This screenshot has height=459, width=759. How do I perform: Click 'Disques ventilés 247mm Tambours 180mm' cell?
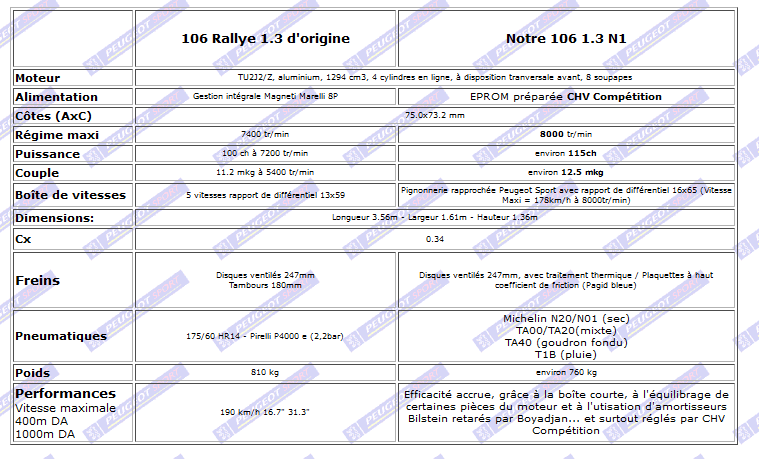click(x=265, y=280)
